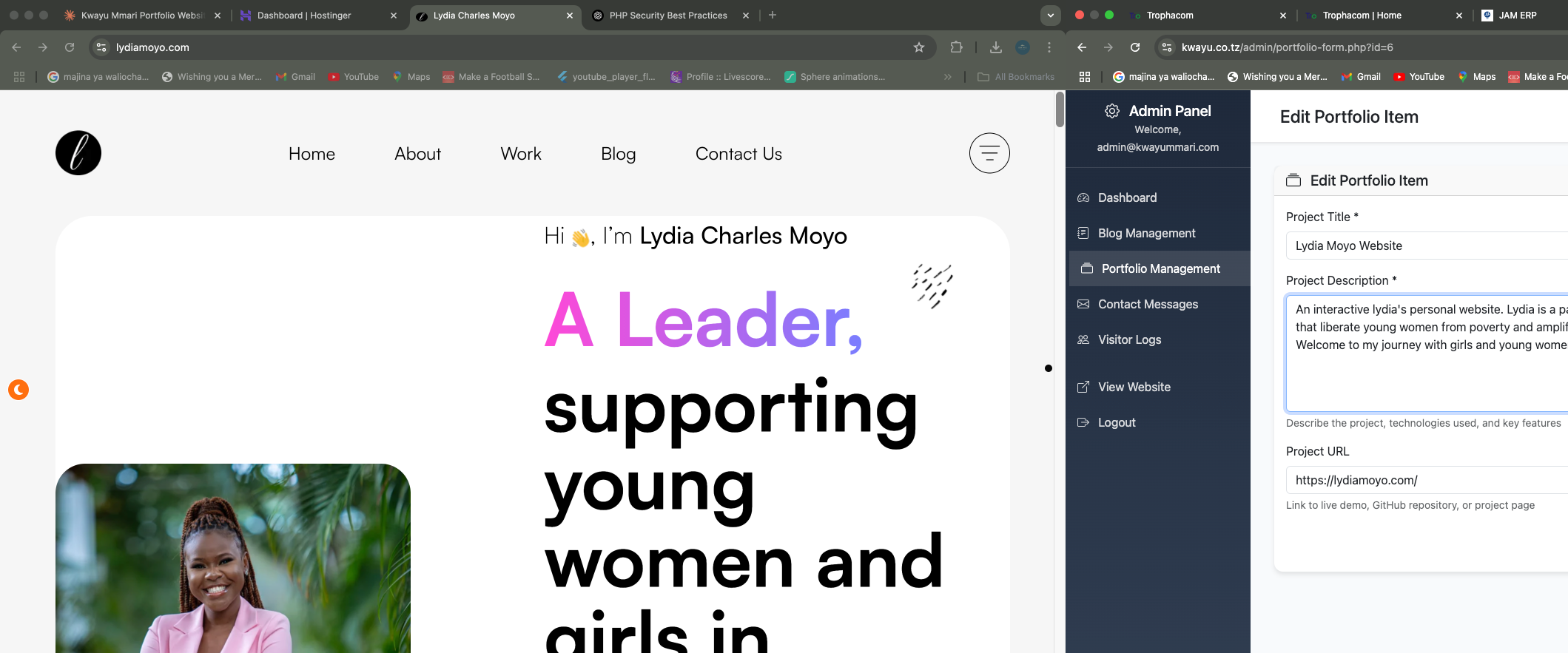View site information icon for lydiamoyo.com
The height and width of the screenshot is (653, 1568).
tap(101, 47)
